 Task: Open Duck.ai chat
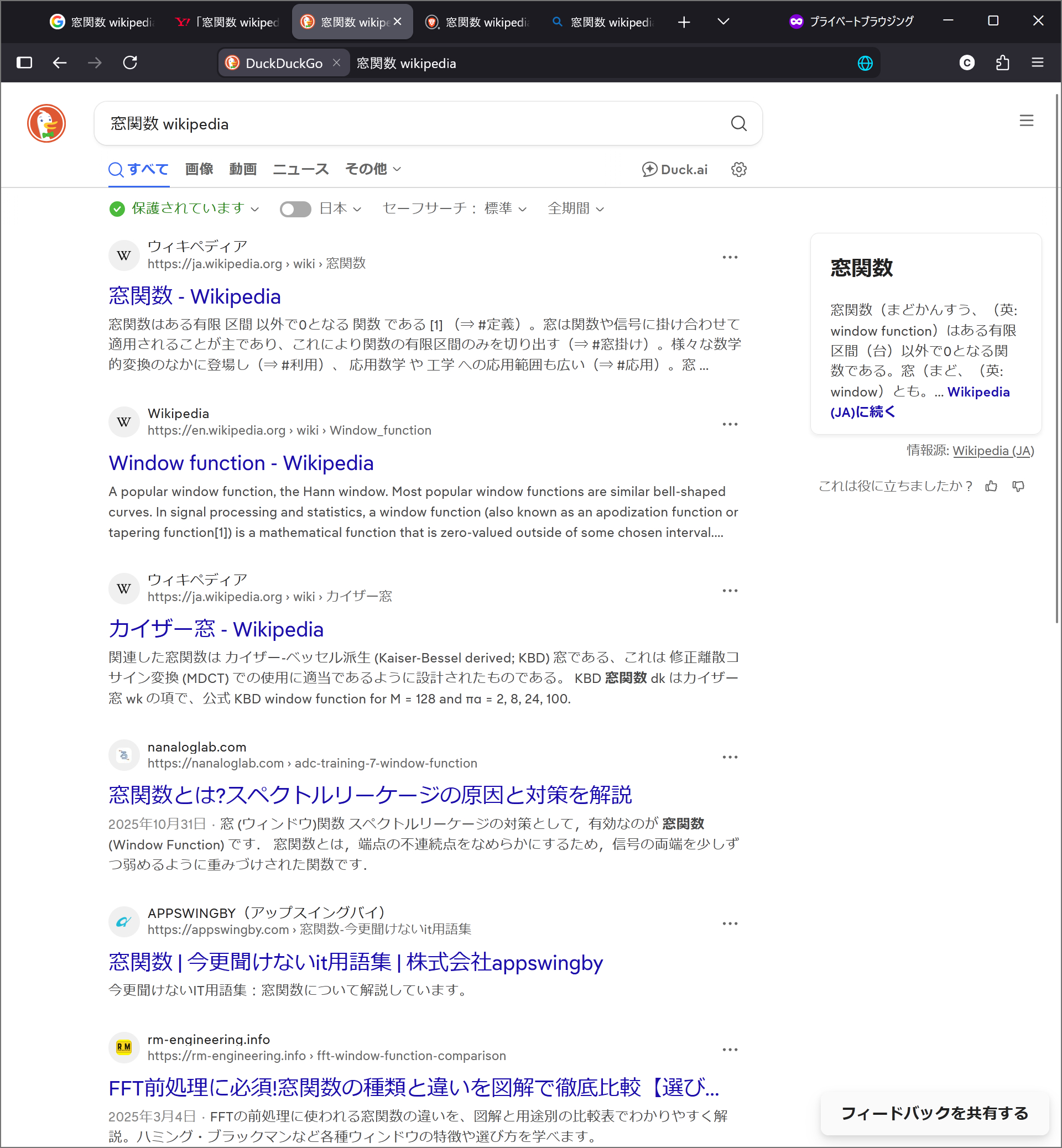pyautogui.click(x=675, y=170)
